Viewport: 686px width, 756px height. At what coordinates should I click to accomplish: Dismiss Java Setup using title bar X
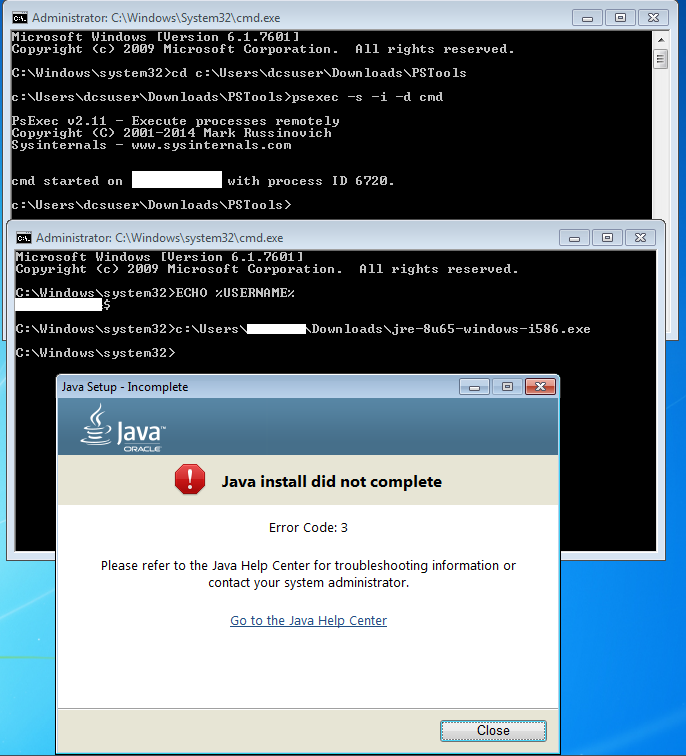539,387
